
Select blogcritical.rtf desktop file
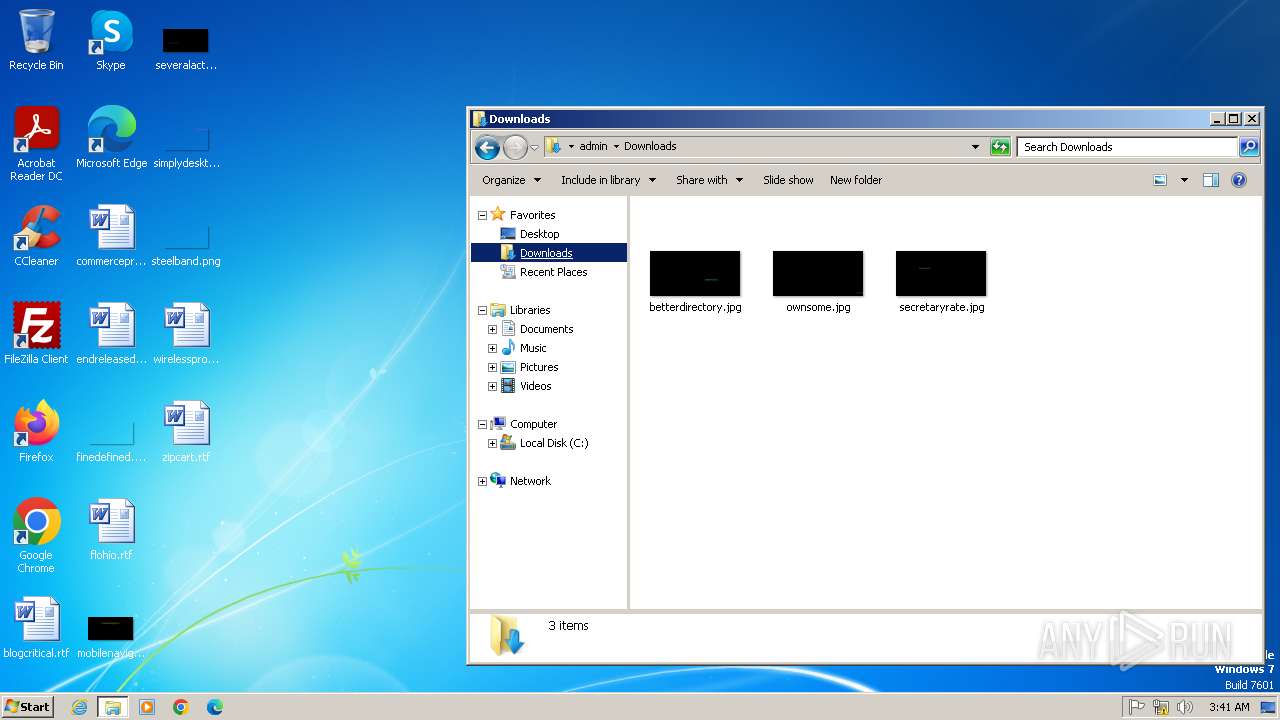(36, 628)
